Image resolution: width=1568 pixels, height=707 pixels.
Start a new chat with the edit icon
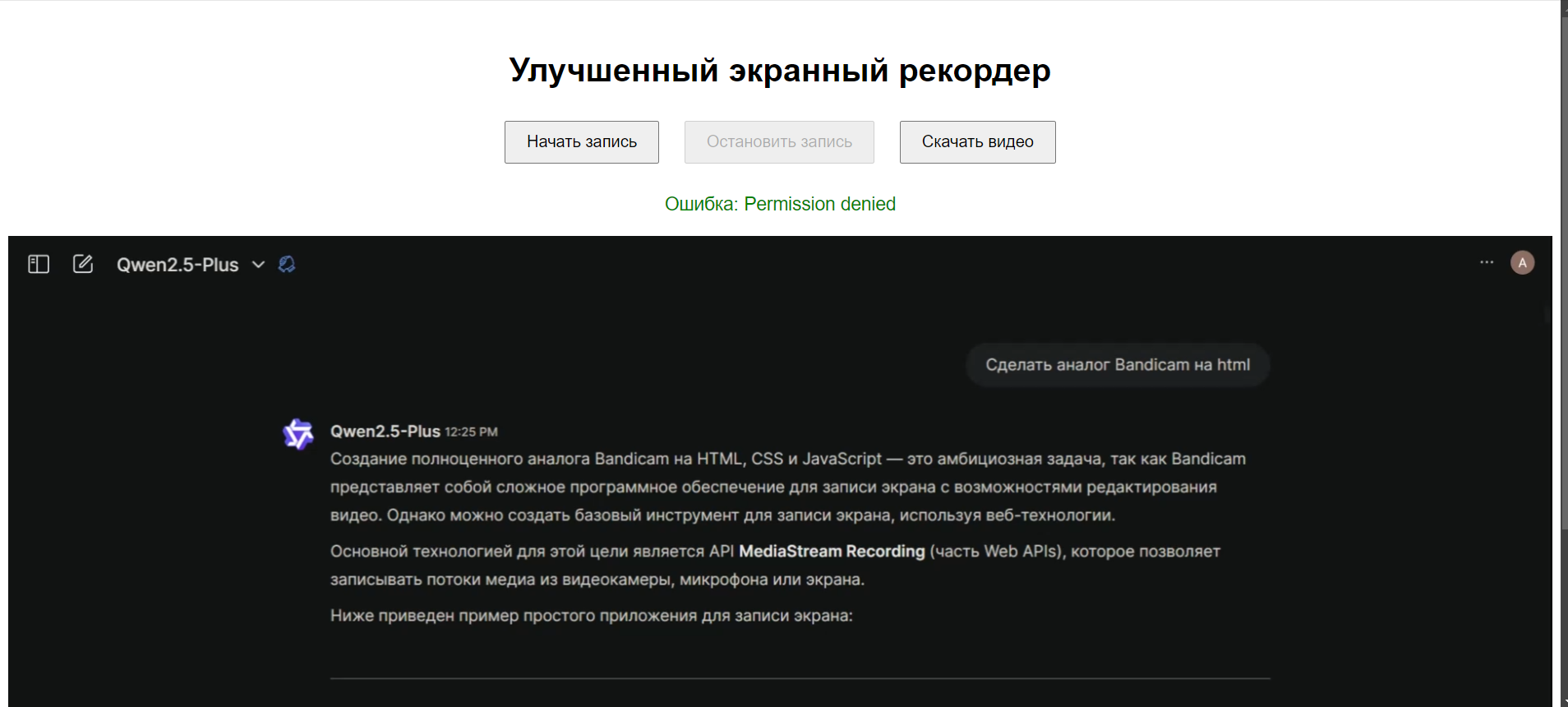click(x=83, y=264)
